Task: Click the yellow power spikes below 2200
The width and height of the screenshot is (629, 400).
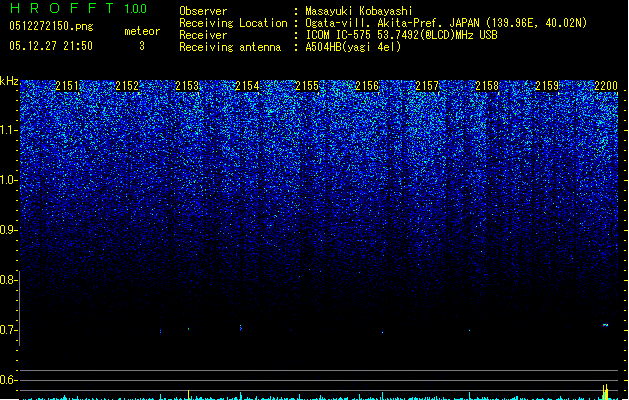Action: click(x=605, y=392)
